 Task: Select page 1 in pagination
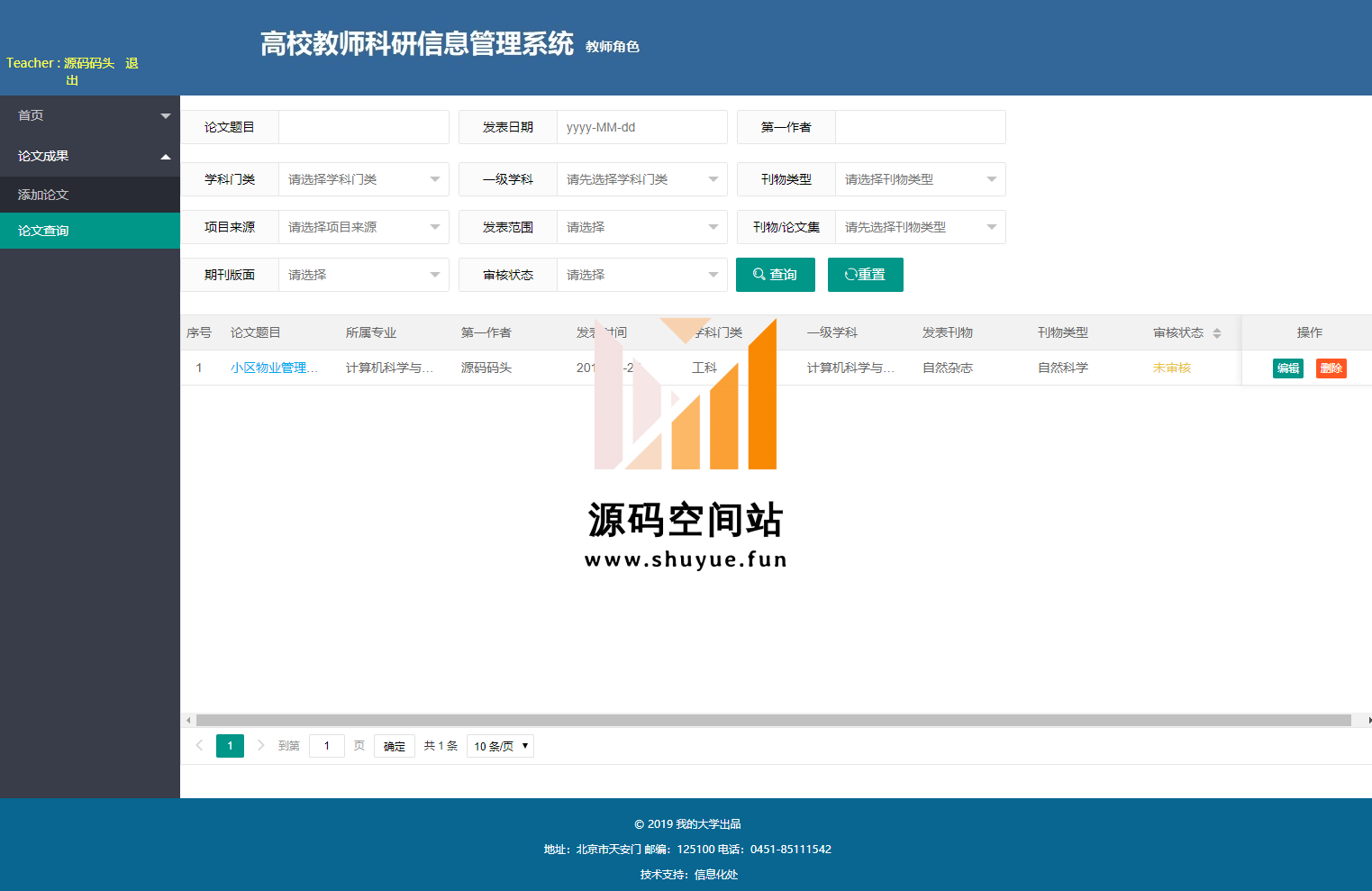[230, 746]
